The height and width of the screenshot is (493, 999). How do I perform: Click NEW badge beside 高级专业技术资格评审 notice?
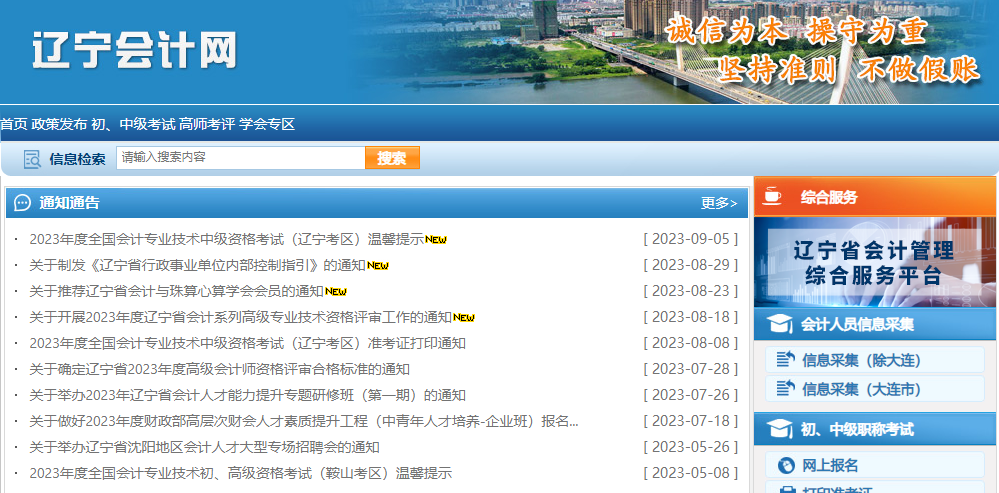click(x=464, y=318)
